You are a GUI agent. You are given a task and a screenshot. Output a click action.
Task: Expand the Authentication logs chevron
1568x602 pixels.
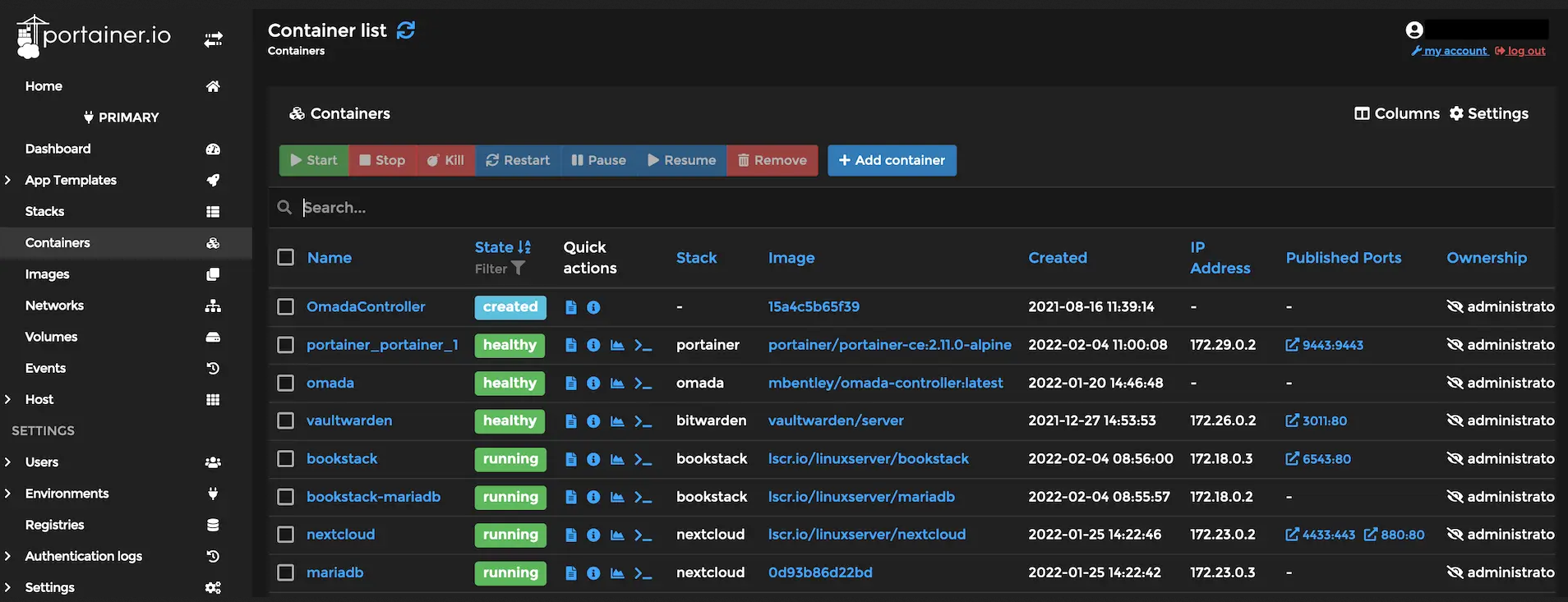pyautogui.click(x=7, y=556)
